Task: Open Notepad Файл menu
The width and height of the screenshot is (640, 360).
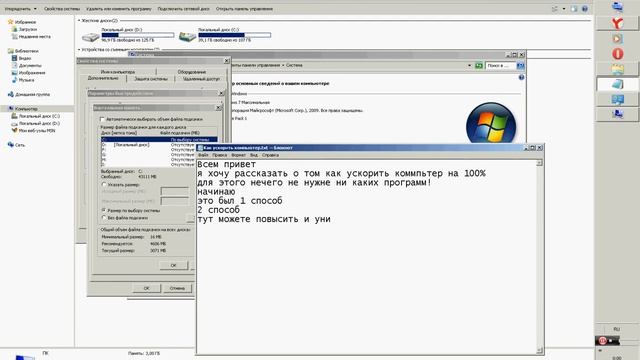Action: (x=203, y=155)
